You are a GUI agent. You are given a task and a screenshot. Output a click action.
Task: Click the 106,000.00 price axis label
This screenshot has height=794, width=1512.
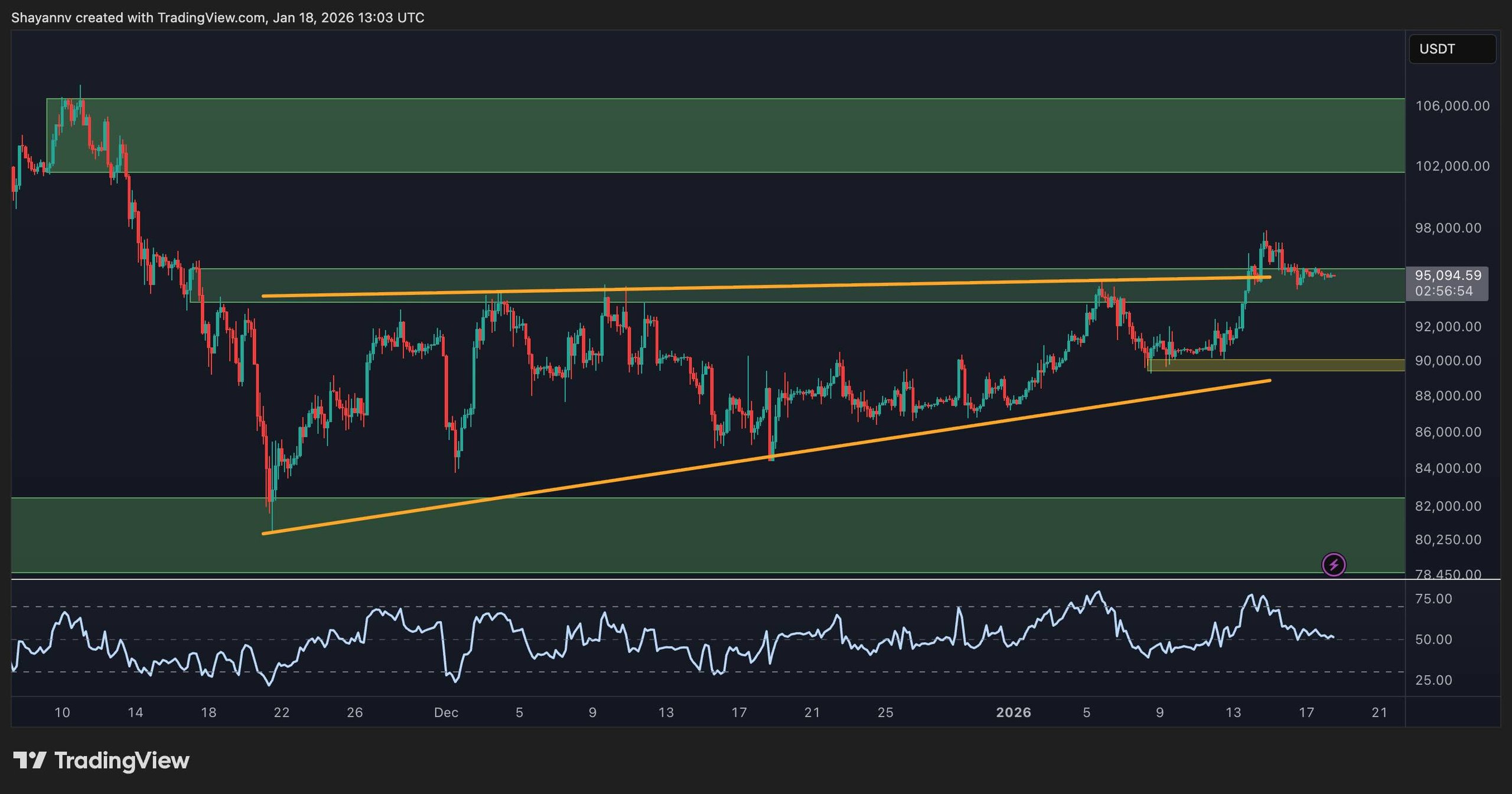1452,106
